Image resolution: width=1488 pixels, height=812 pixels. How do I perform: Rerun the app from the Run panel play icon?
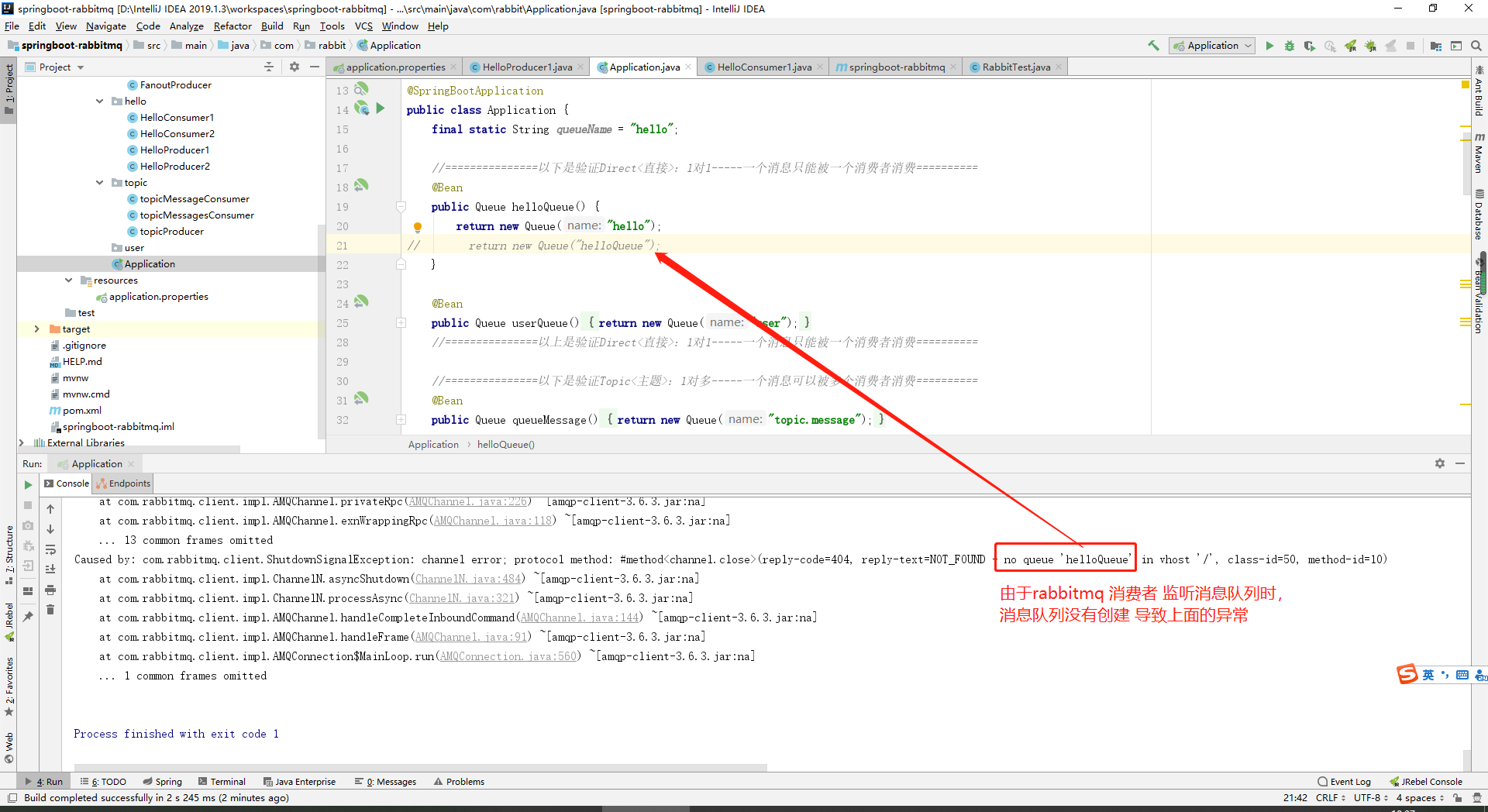tap(28, 485)
